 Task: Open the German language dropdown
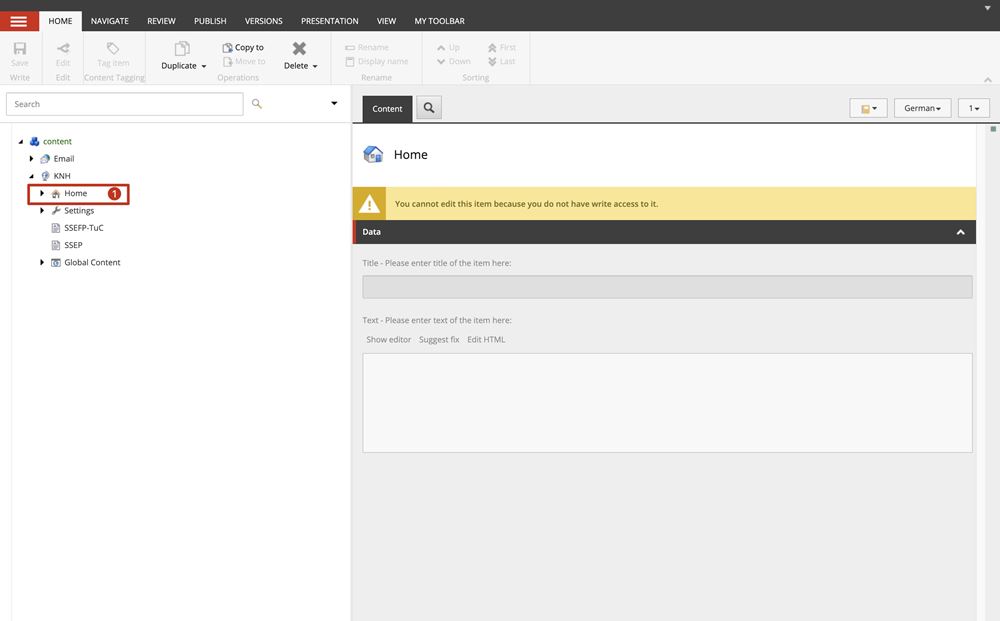tap(921, 108)
